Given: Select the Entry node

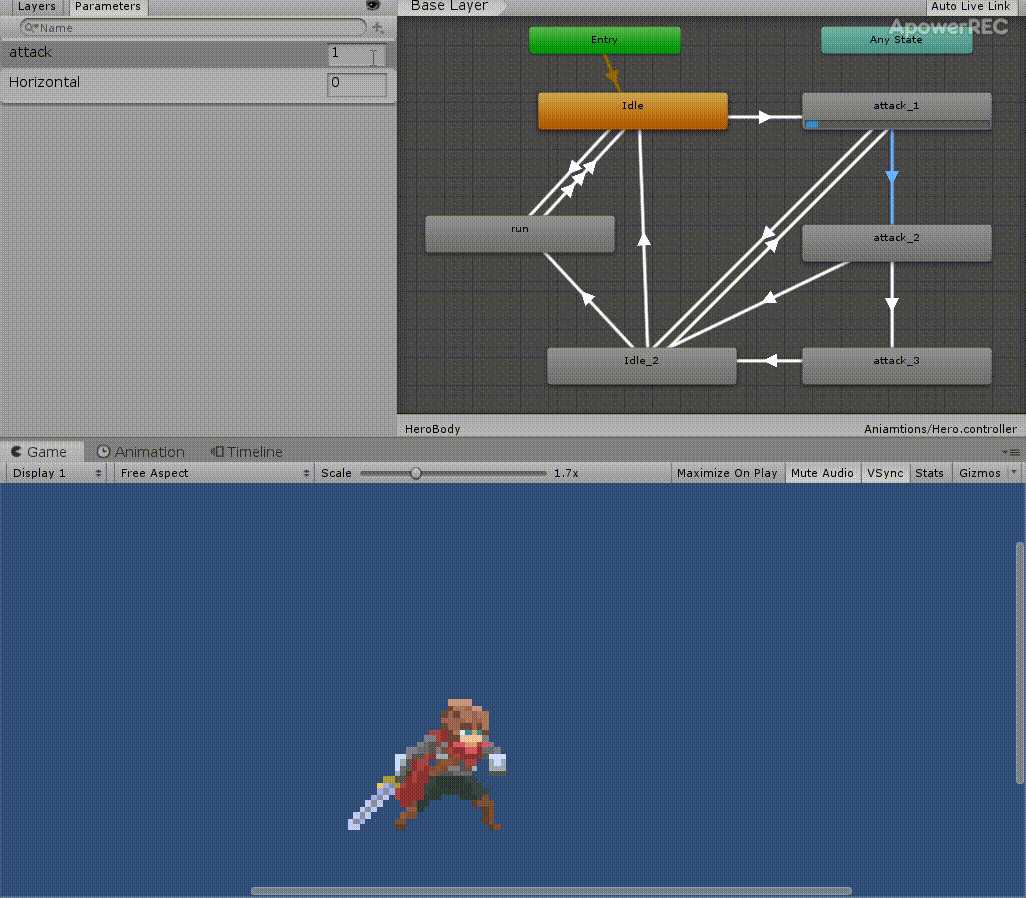Looking at the screenshot, I should pyautogui.click(x=605, y=40).
